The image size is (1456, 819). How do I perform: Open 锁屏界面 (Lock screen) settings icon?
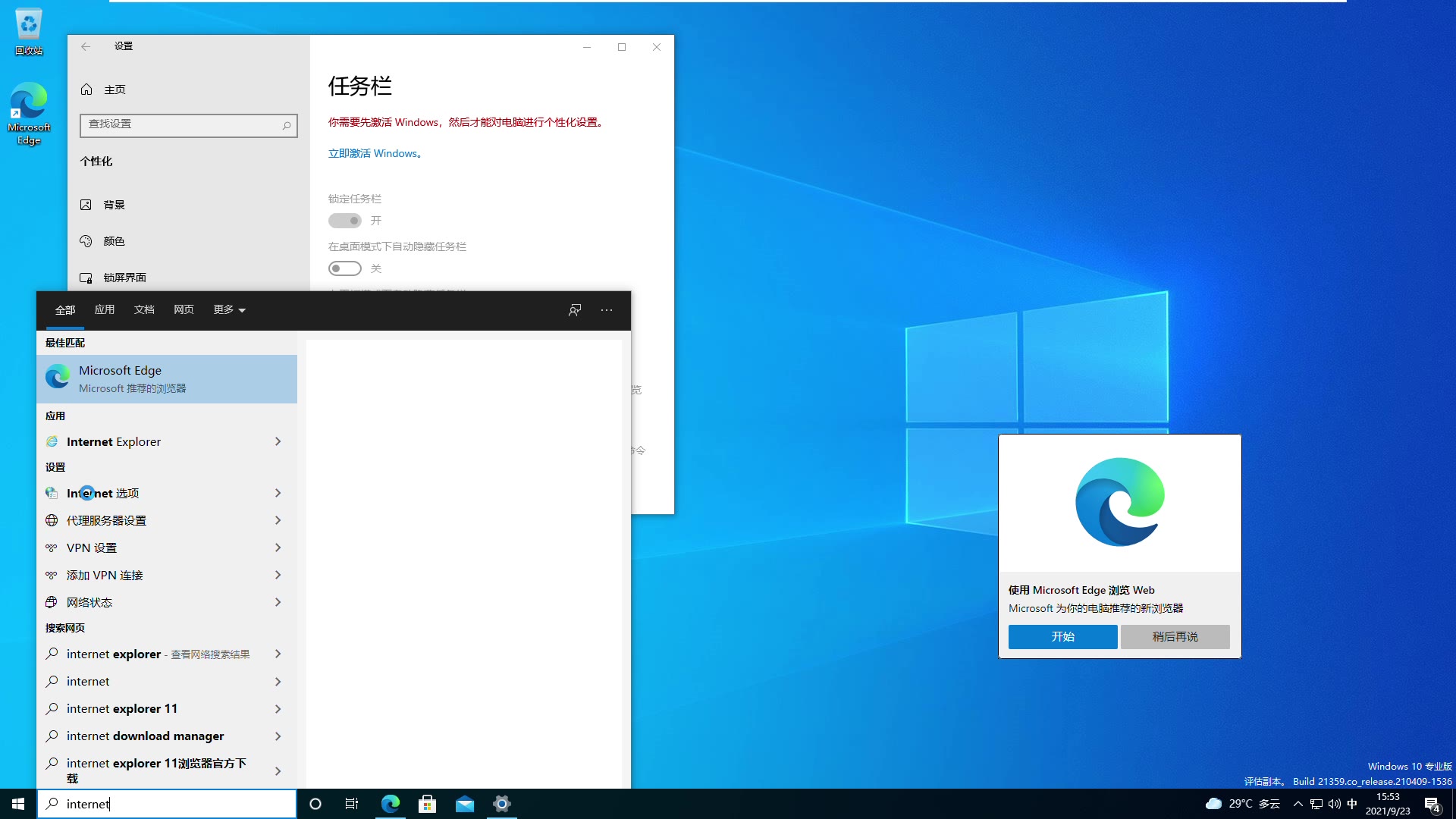86,278
